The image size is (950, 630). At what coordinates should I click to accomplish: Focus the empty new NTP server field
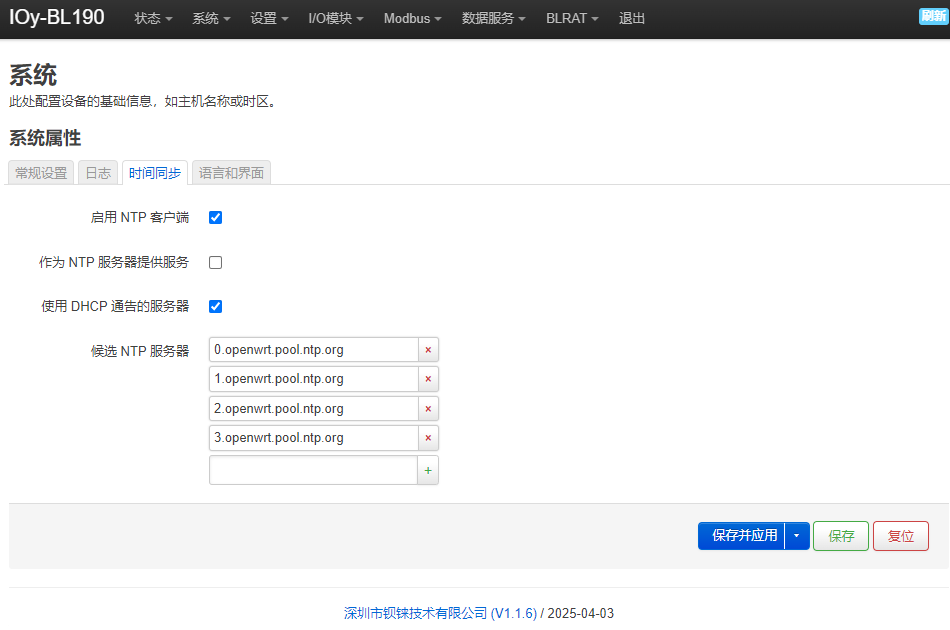313,470
